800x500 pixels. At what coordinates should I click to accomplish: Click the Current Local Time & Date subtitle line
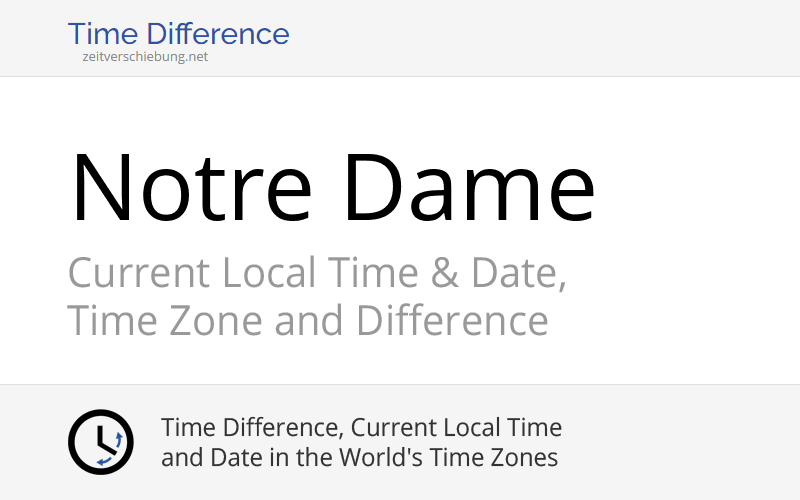coord(317,273)
